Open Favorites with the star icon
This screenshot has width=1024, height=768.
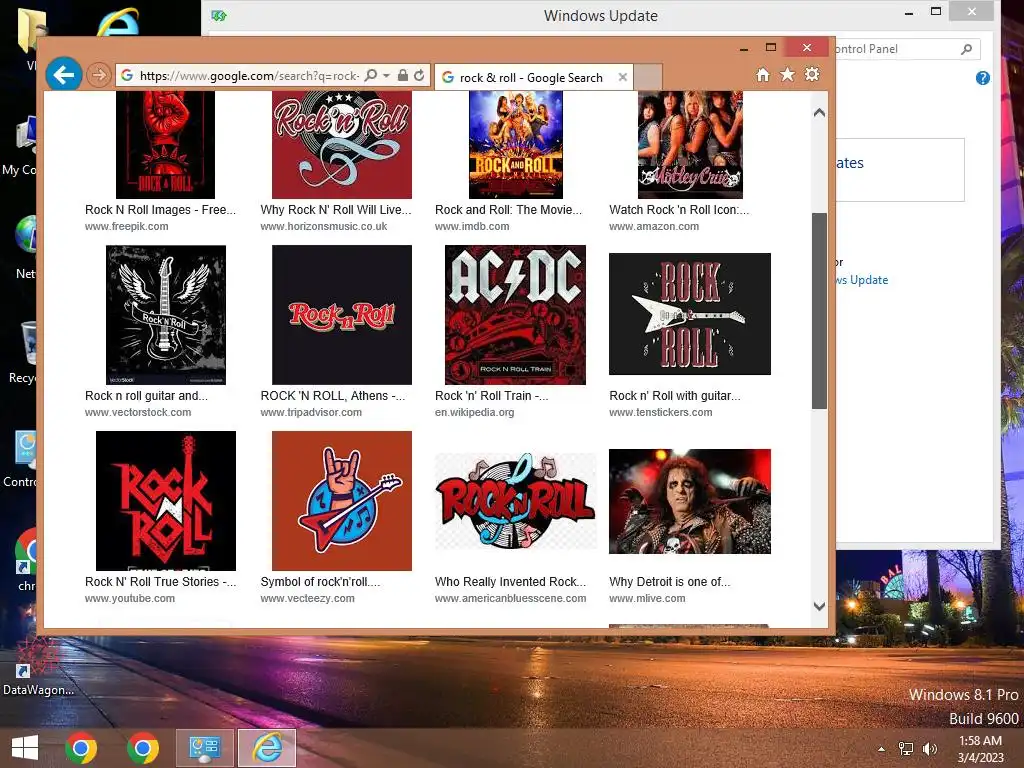point(788,74)
